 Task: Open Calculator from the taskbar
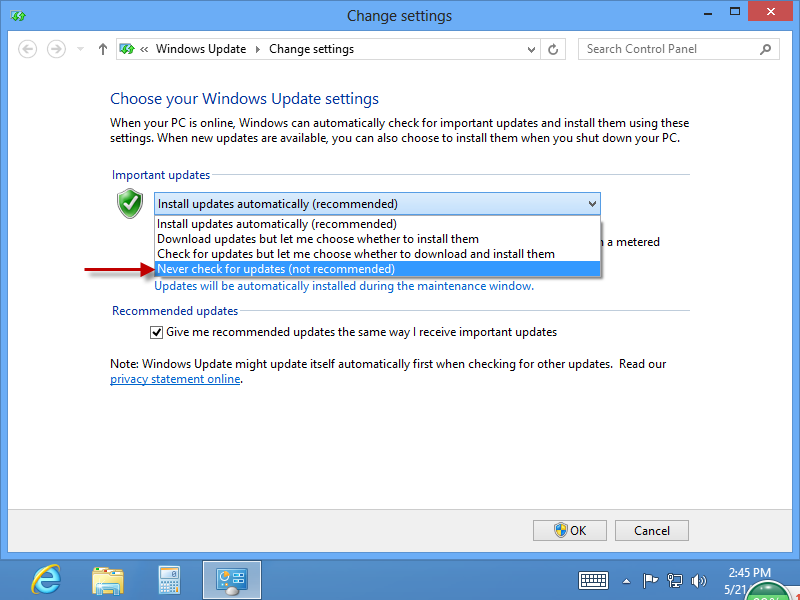169,580
